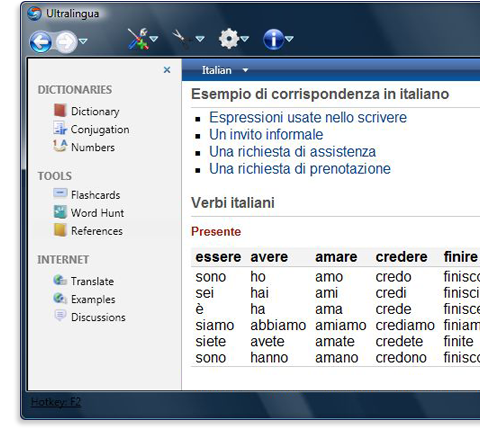Image resolution: width=480 pixels, height=440 pixels.
Task: Click the Forward arrow button
Action: [x=66, y=42]
